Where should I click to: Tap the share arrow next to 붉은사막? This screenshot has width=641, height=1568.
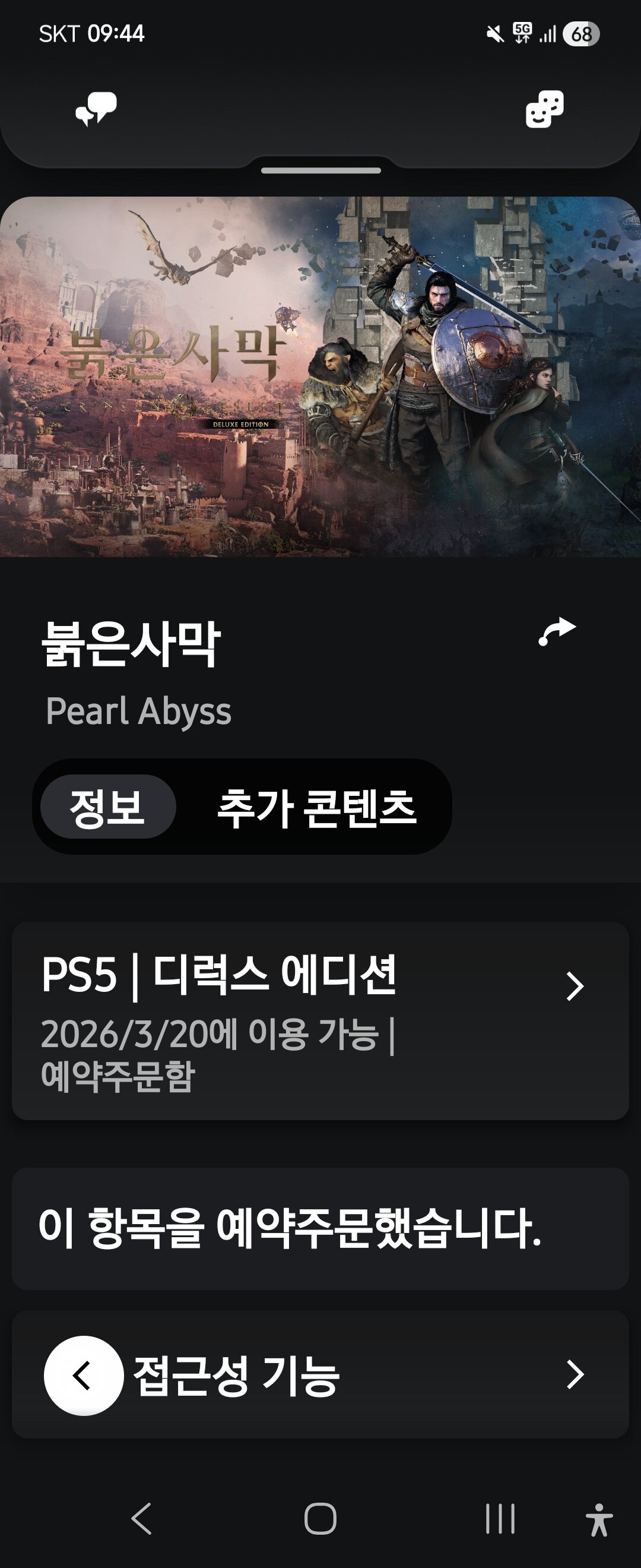click(557, 631)
